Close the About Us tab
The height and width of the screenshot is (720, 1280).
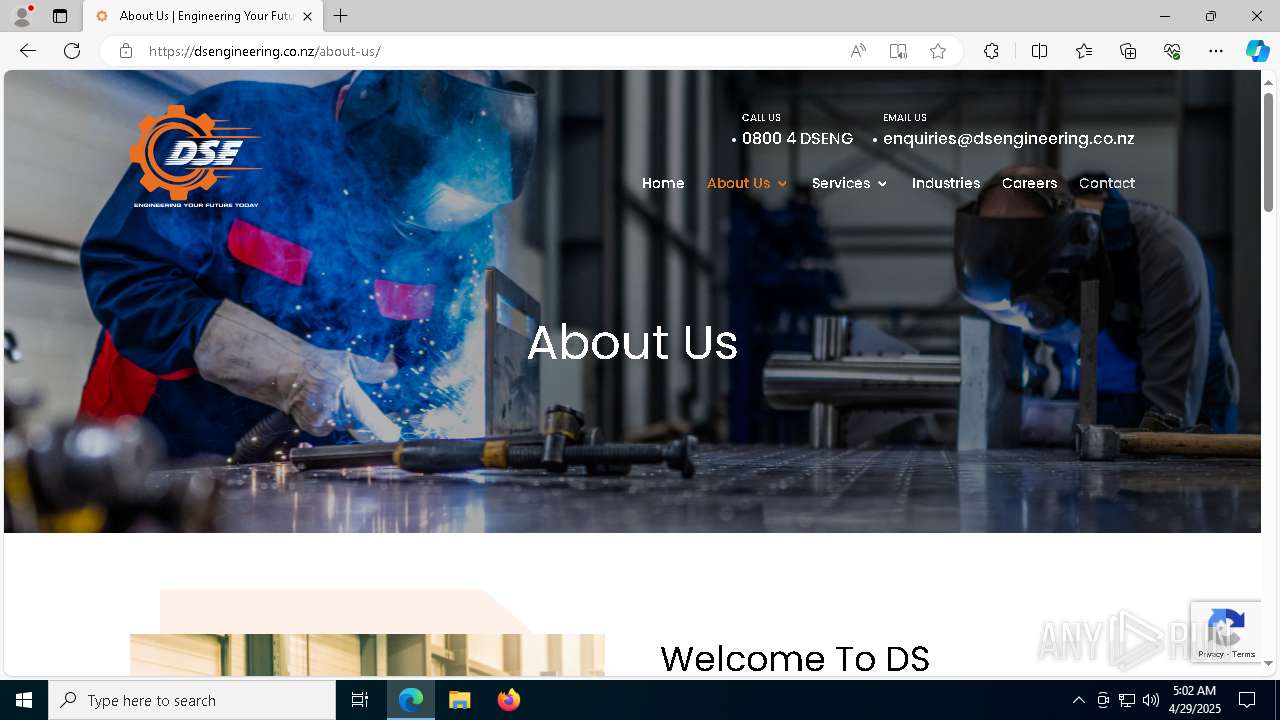[307, 16]
